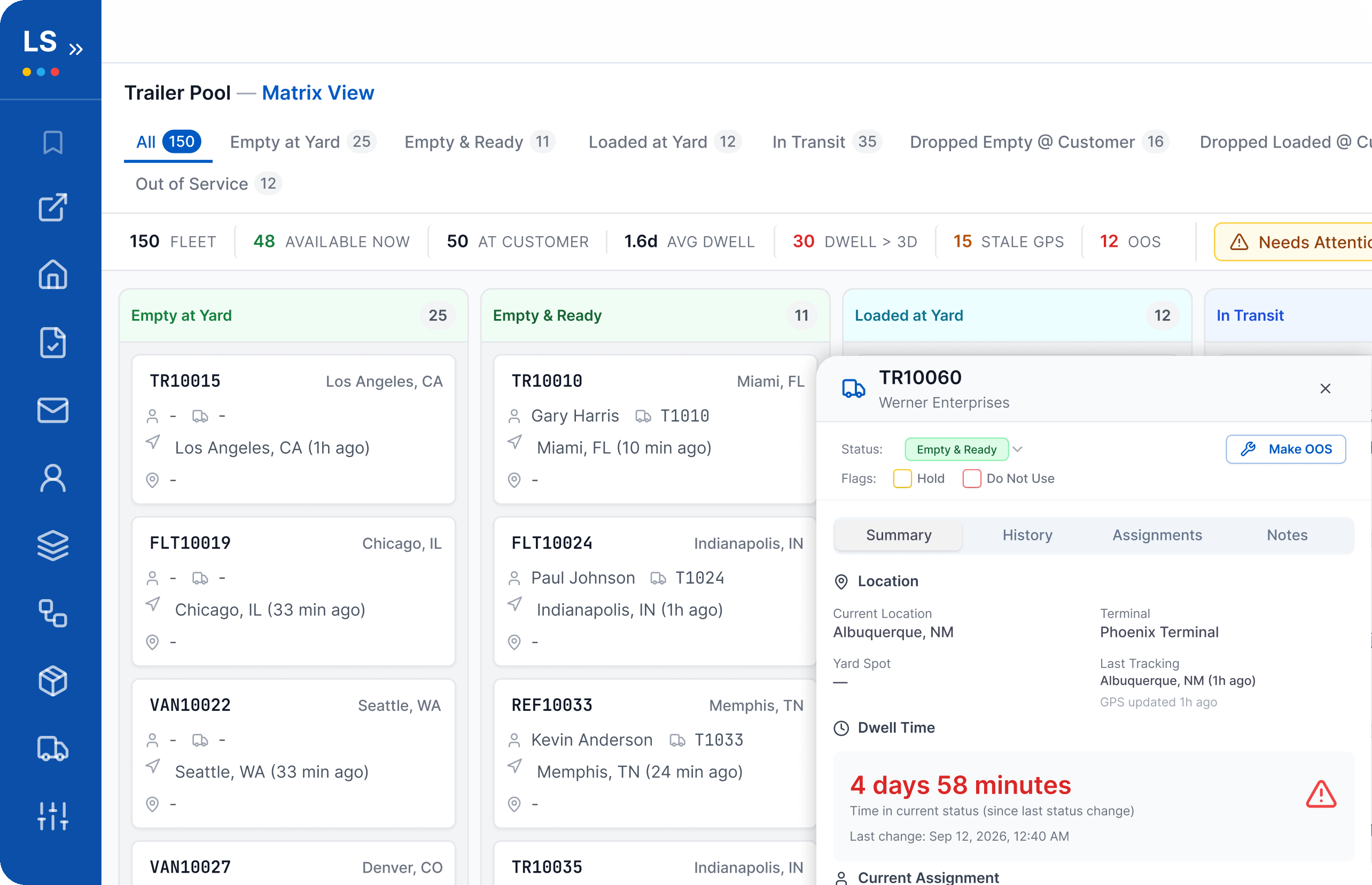Open the bookmark icon in sidebar
The image size is (1372, 885).
[53, 142]
